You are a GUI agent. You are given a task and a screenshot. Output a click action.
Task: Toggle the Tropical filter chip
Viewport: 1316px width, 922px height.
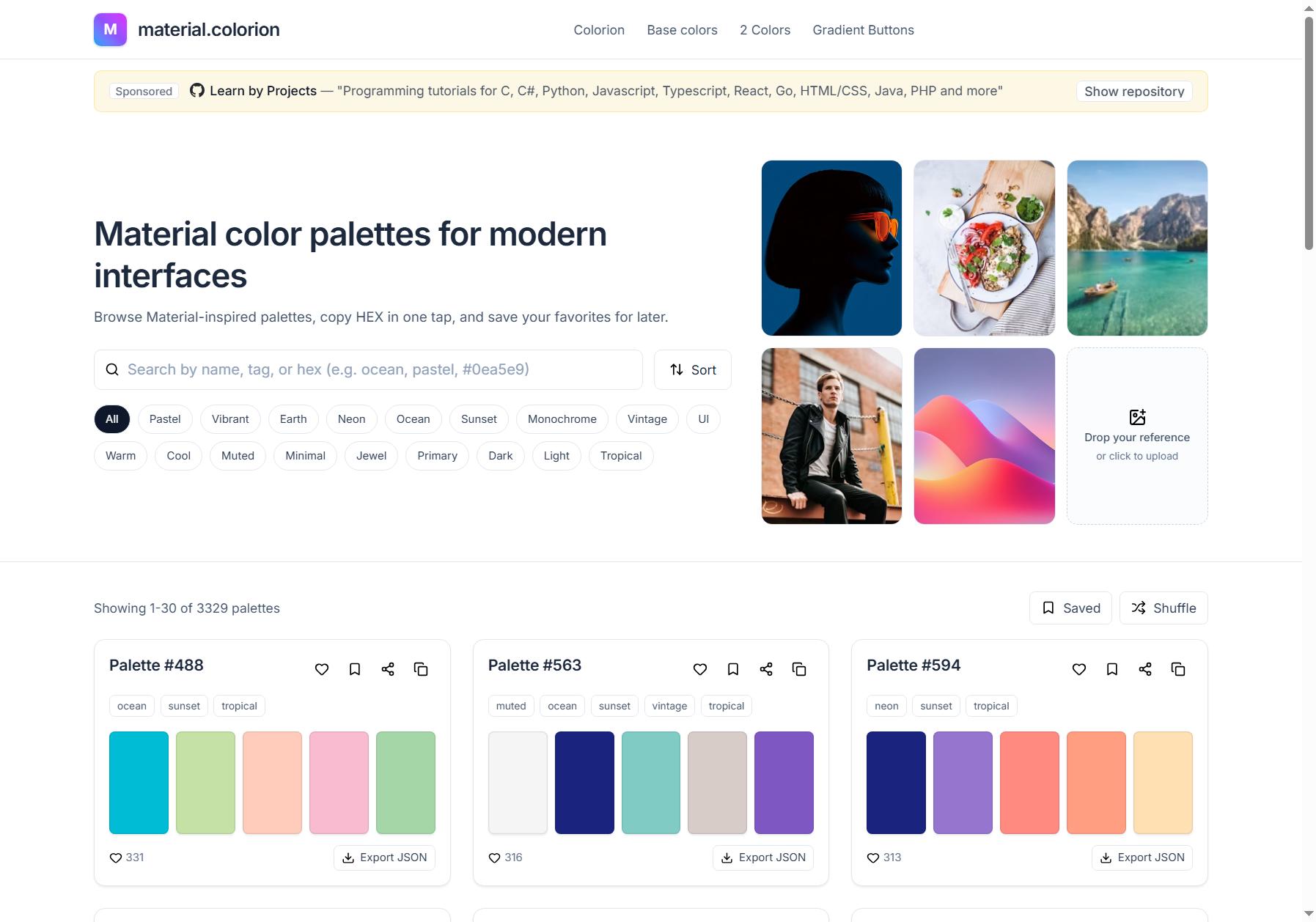621,456
